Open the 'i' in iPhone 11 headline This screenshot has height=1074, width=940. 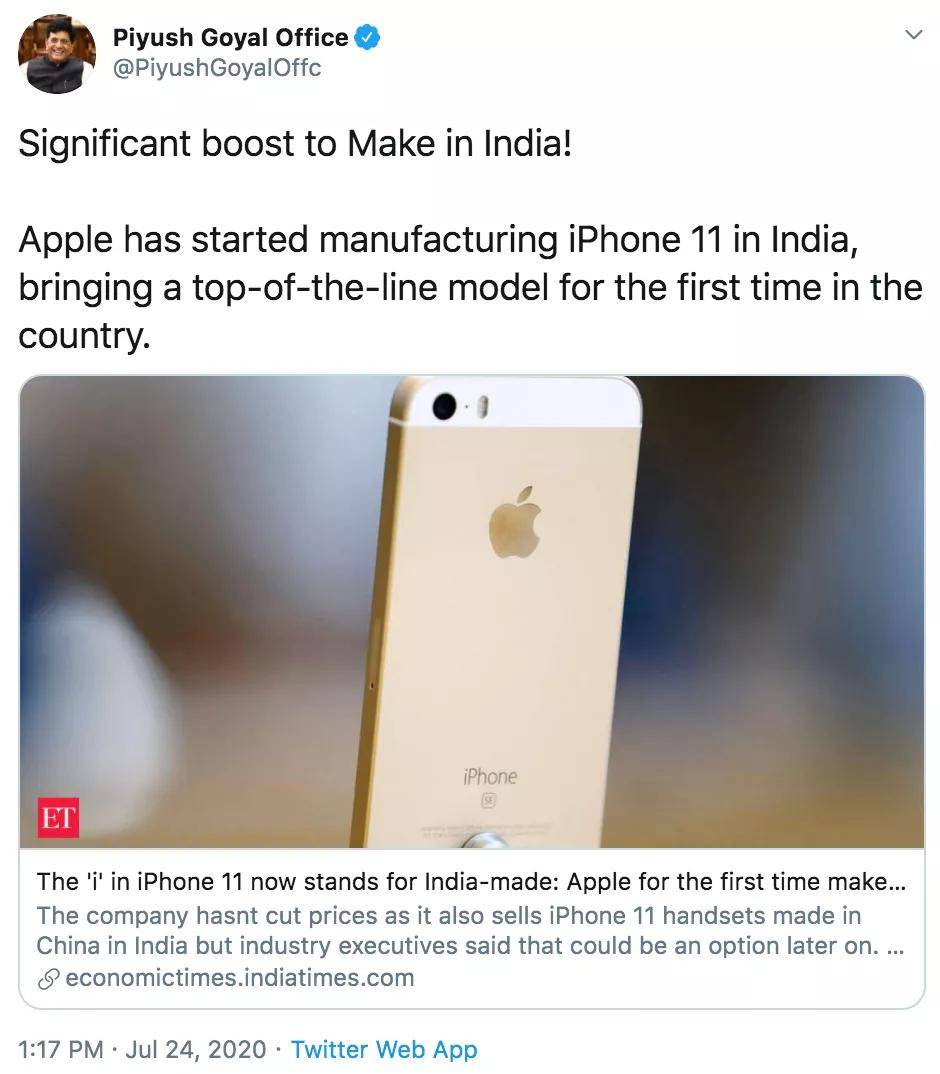click(x=471, y=882)
